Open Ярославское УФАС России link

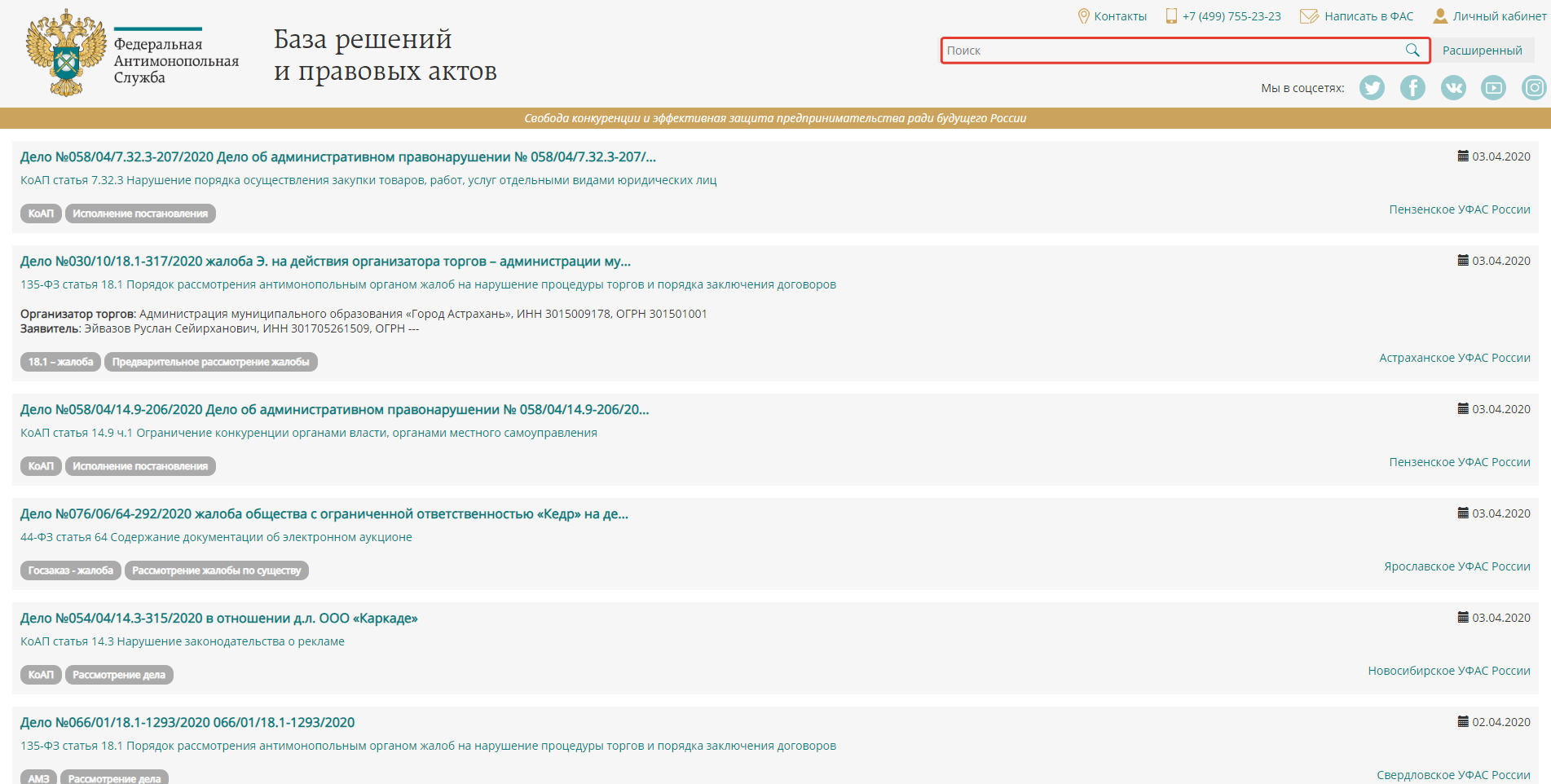pos(1457,566)
